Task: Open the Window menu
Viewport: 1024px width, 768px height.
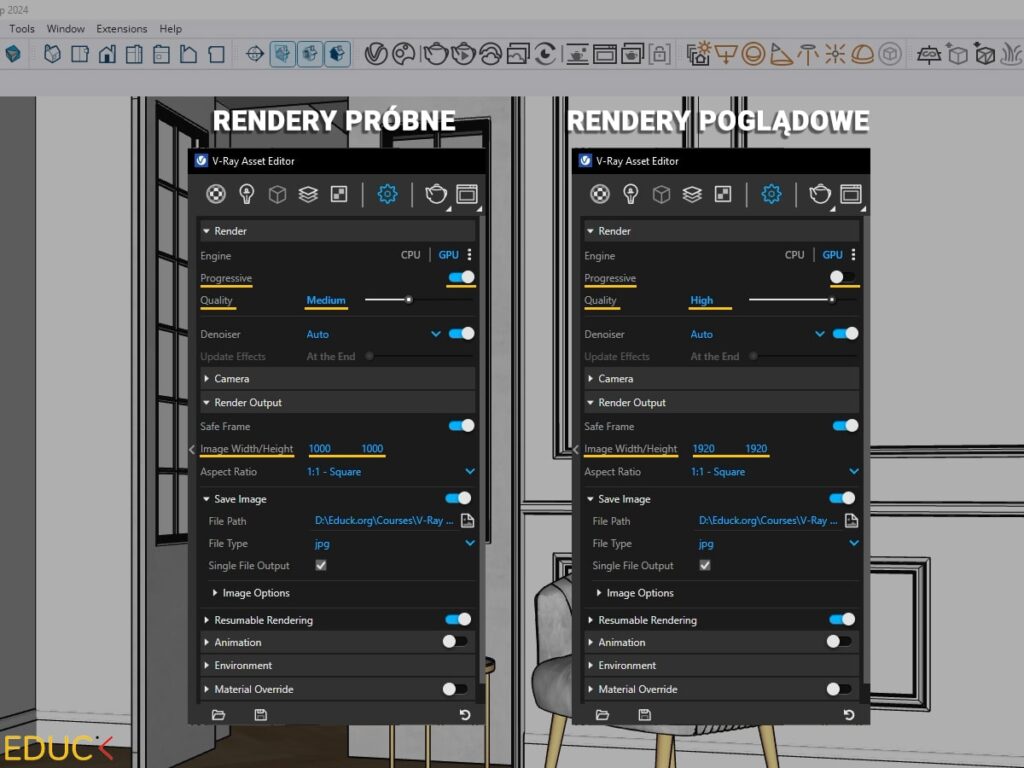Action: (66, 29)
